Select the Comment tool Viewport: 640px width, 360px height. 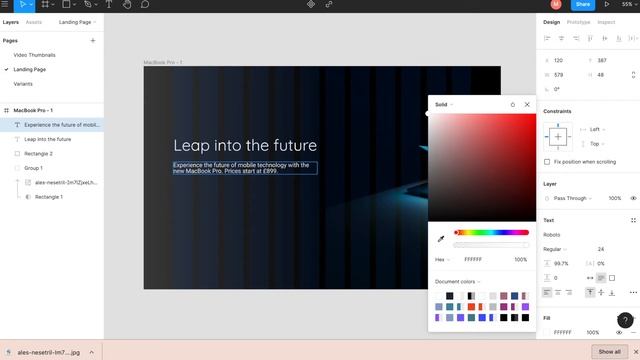coord(145,4)
